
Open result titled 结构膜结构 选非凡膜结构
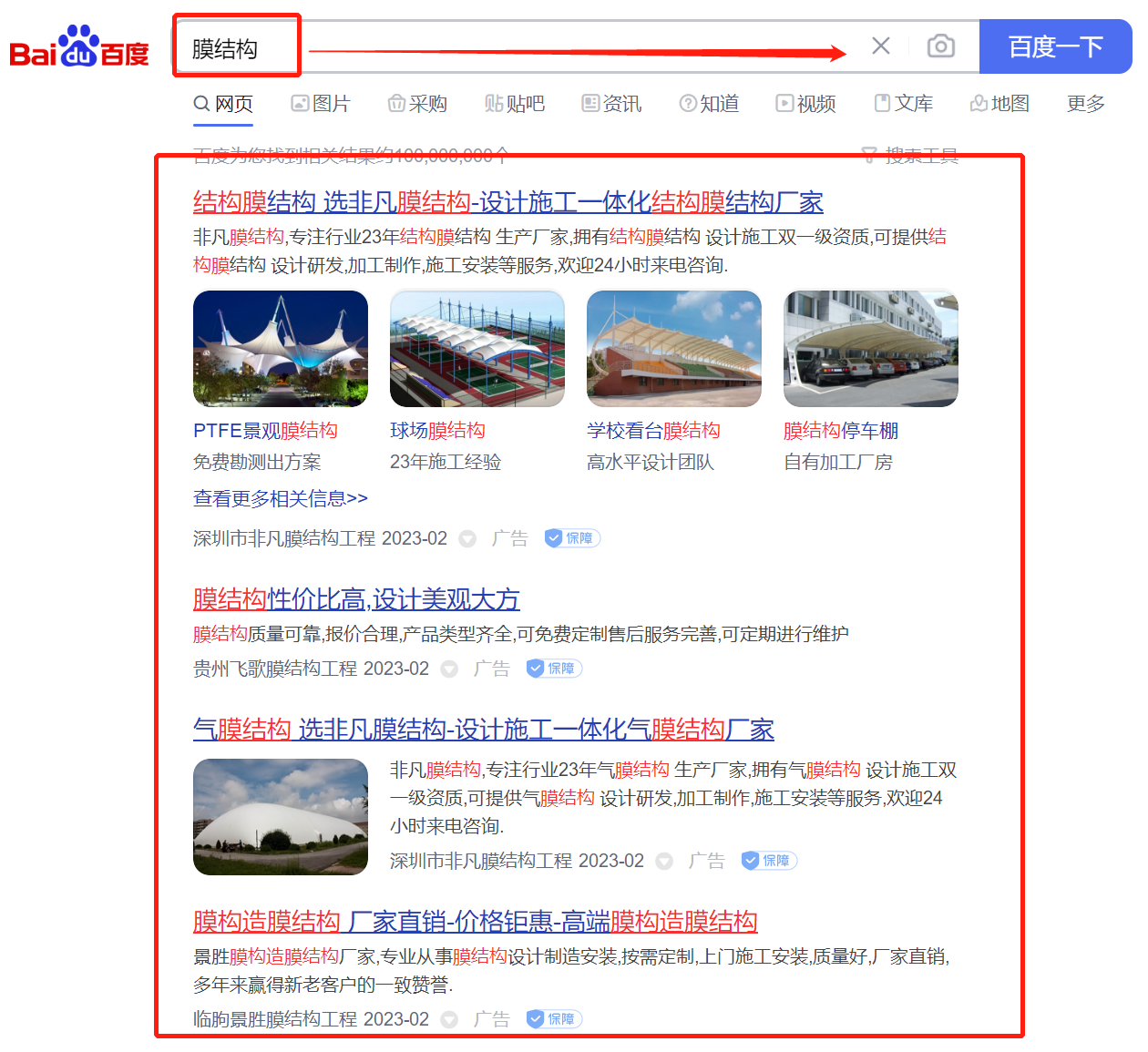coord(508,202)
